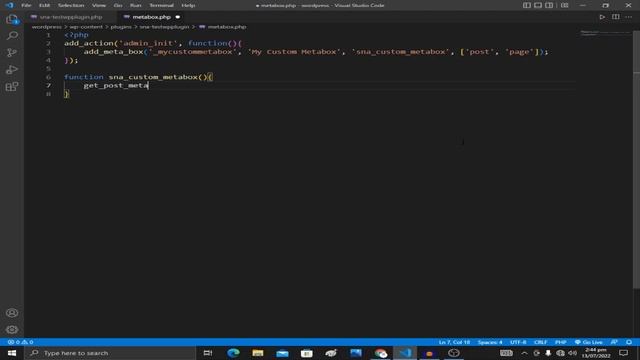Open the Manage gear icon
The width and height of the screenshot is (640, 360).
pyautogui.click(x=12, y=329)
